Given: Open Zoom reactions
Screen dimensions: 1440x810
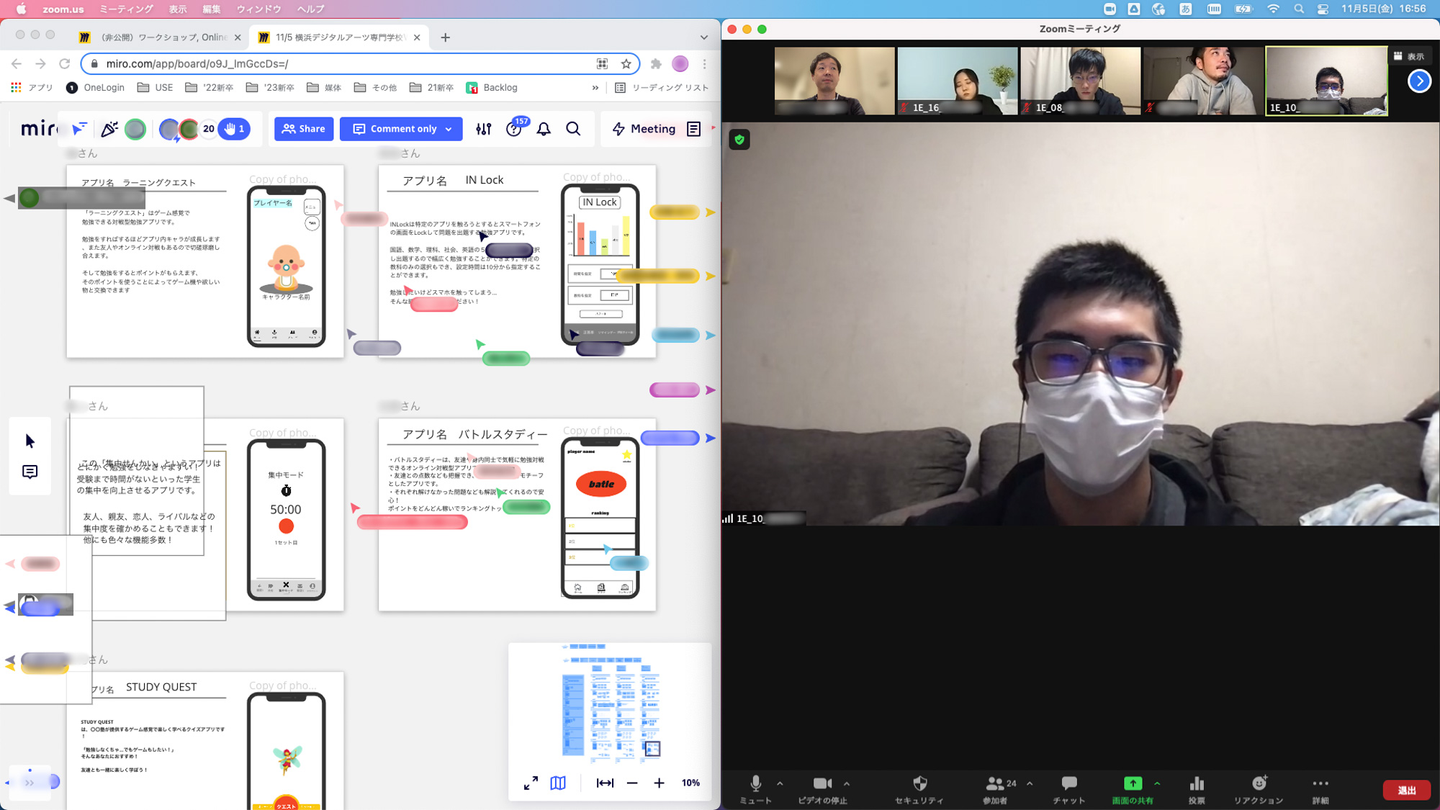Looking at the screenshot, I should [1258, 789].
